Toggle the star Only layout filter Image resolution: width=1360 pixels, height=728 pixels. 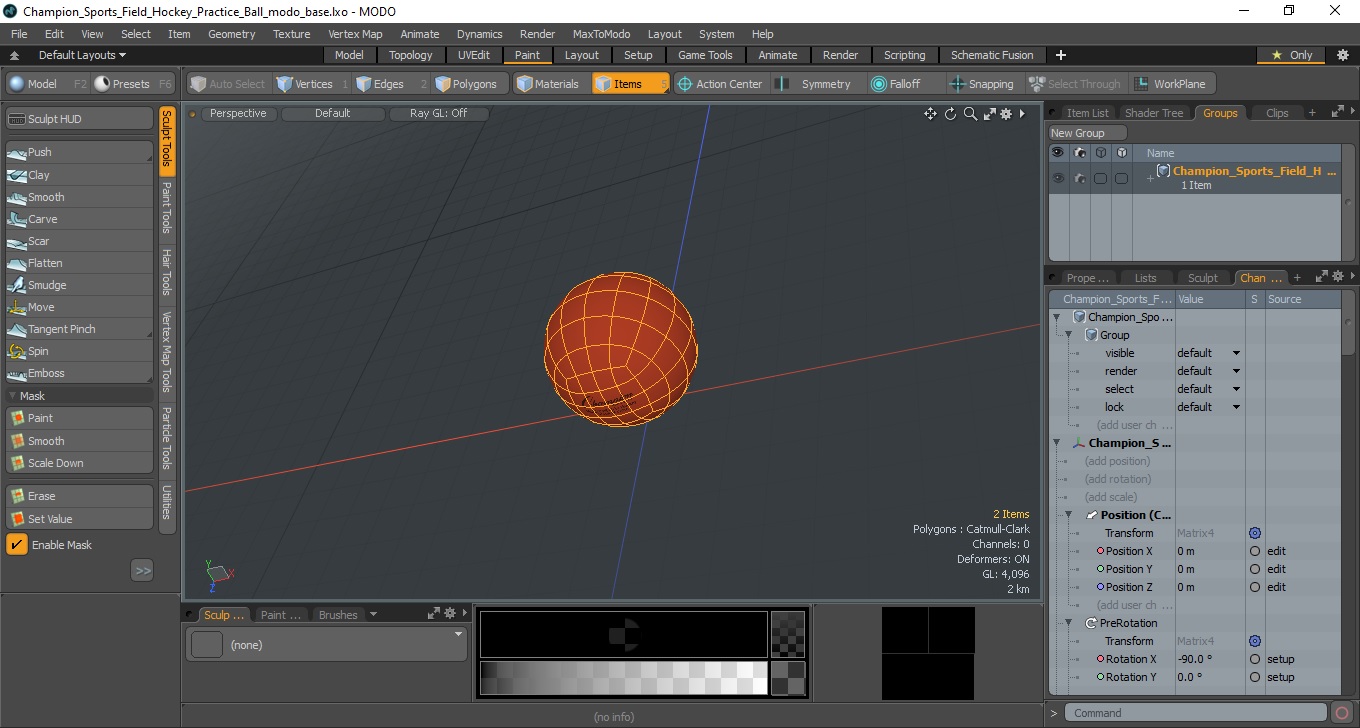pyautogui.click(x=1292, y=55)
